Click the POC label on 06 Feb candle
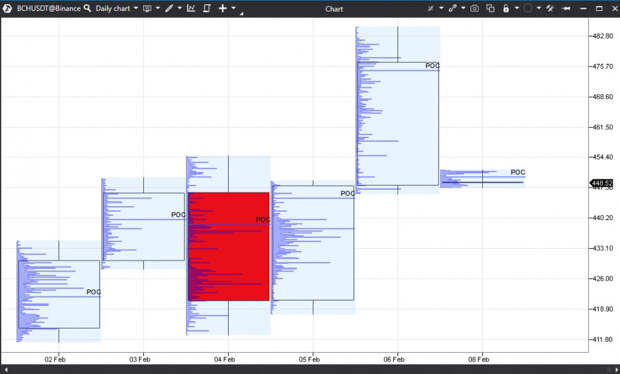 click(x=432, y=66)
